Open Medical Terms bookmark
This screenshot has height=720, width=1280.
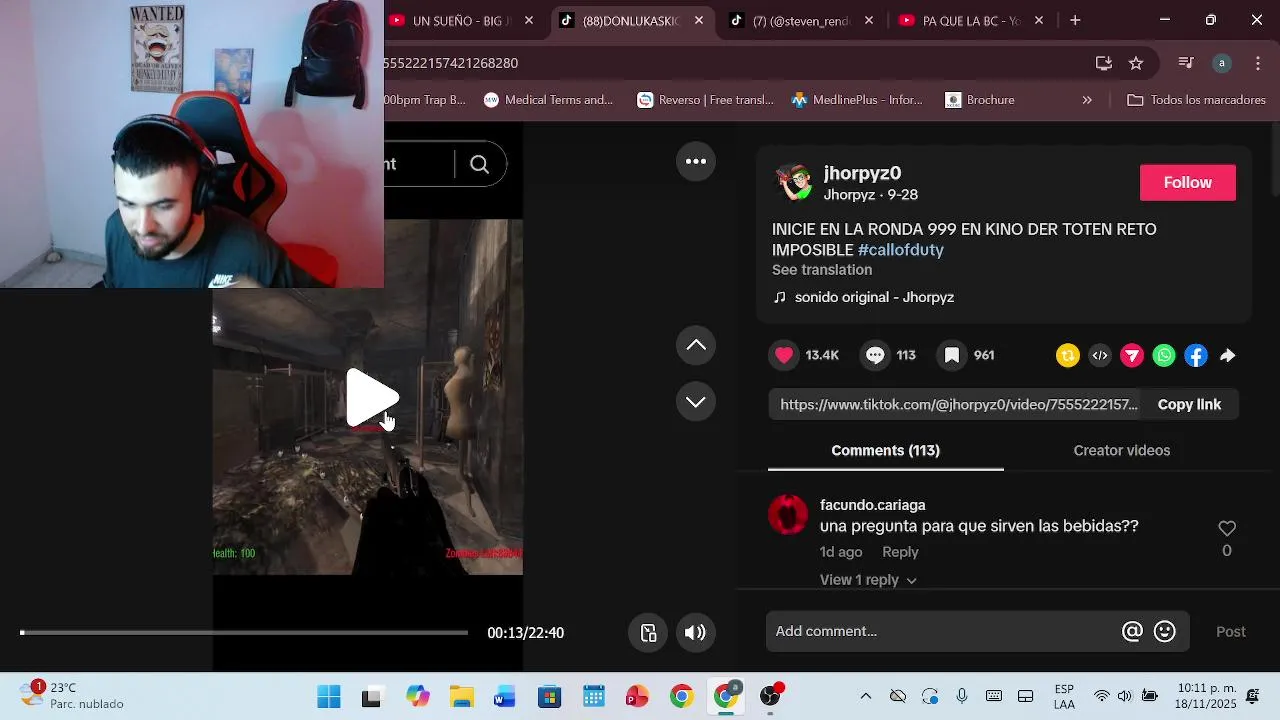click(549, 100)
